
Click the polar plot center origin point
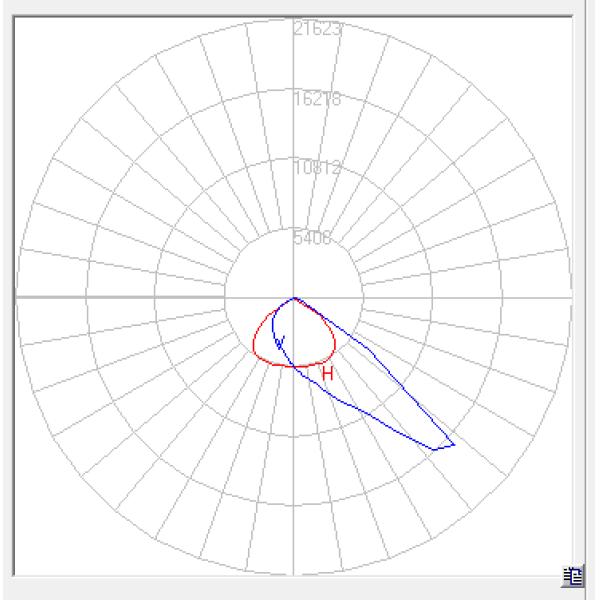tap(293, 298)
